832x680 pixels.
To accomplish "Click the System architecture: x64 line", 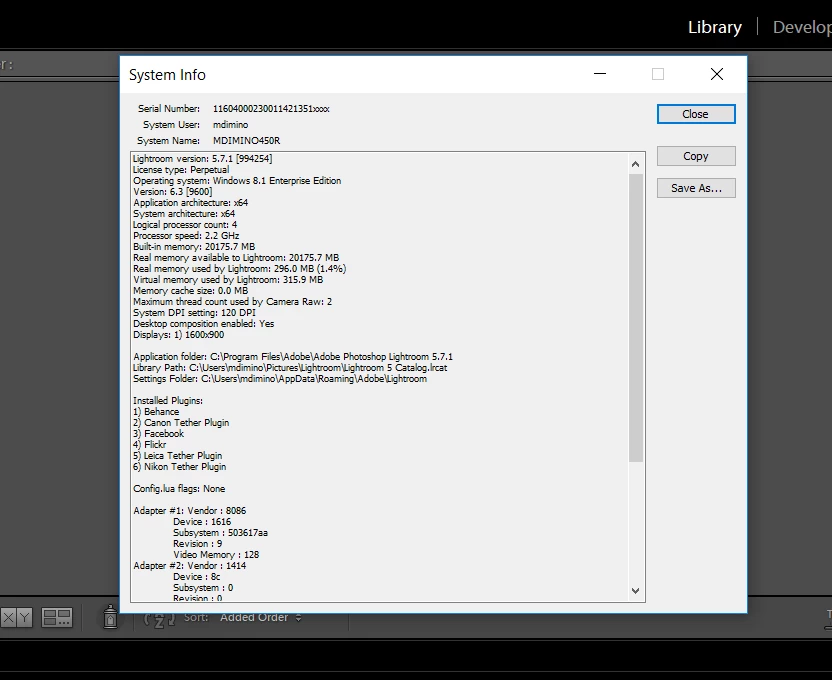I will tap(184, 214).
